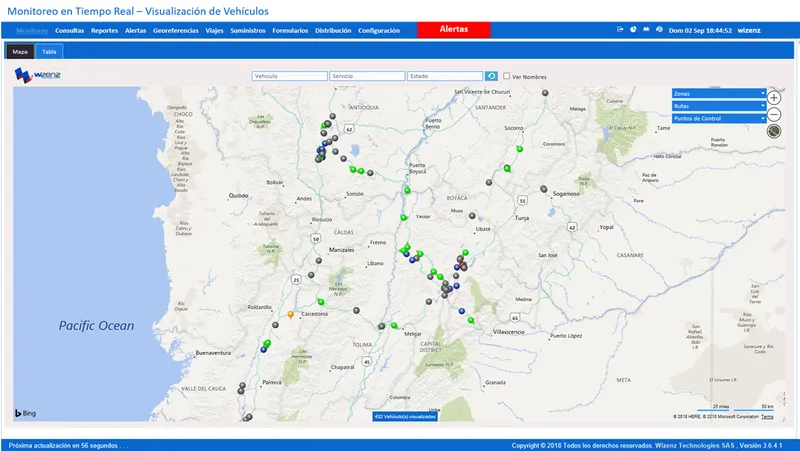Click the map zoom in plus button
This screenshot has width=800, height=451.
pos(774,97)
